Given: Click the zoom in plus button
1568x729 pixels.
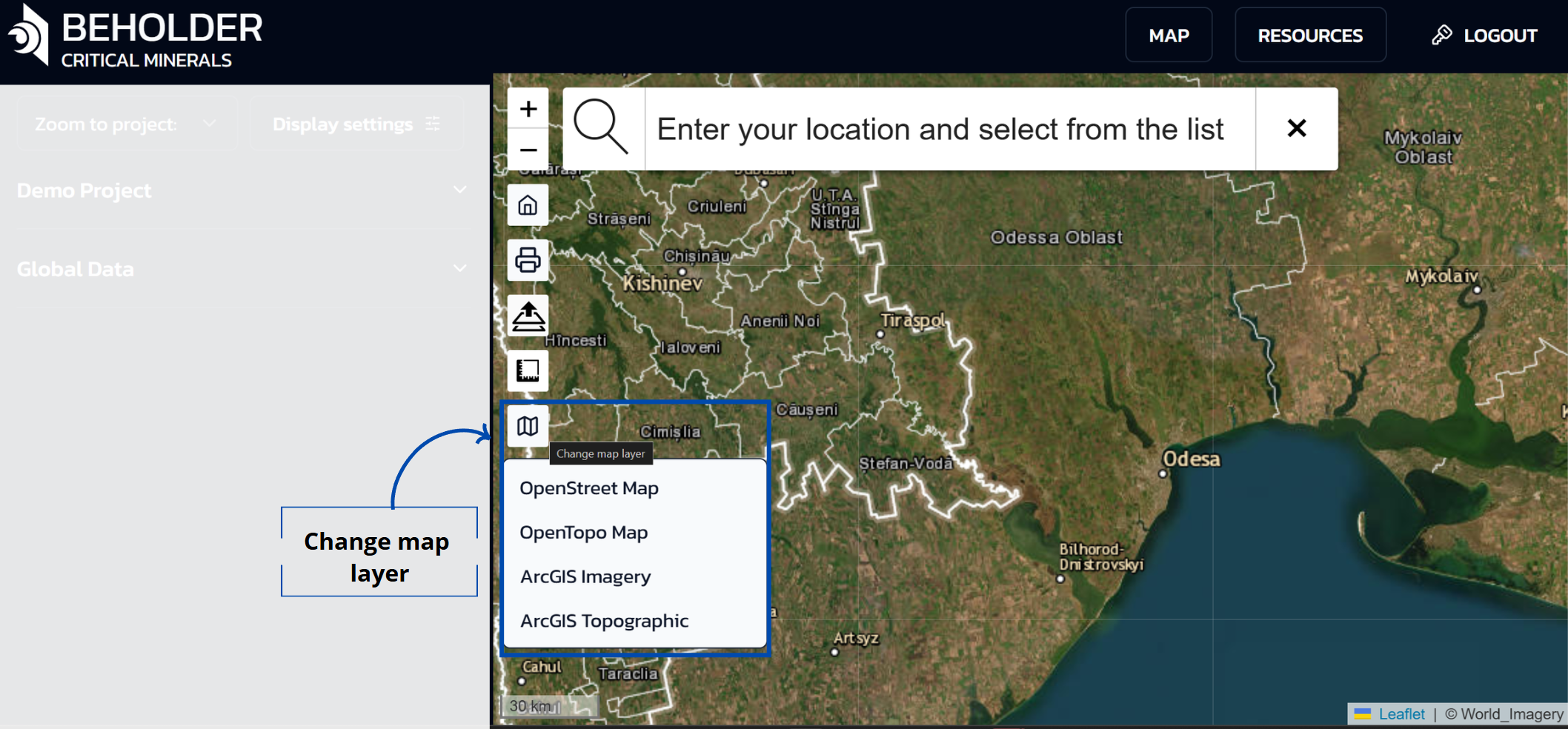Looking at the screenshot, I should (528, 109).
